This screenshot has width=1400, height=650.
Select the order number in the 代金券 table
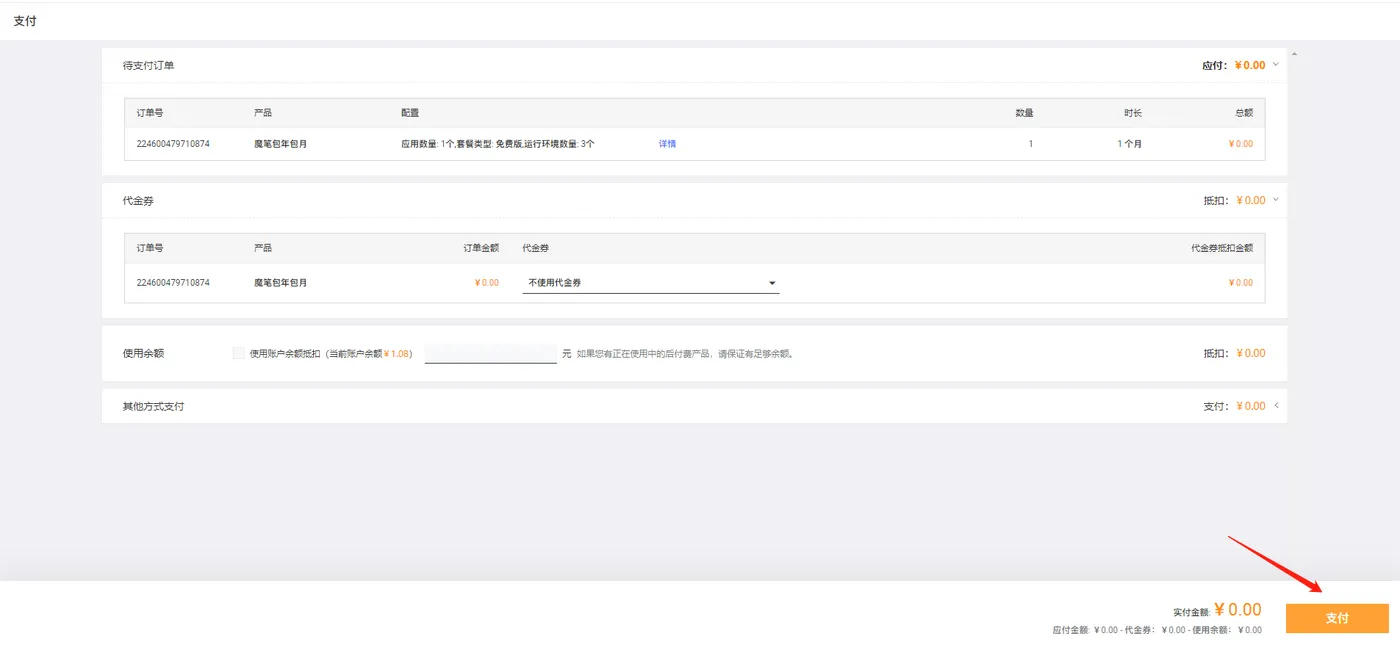coord(173,283)
